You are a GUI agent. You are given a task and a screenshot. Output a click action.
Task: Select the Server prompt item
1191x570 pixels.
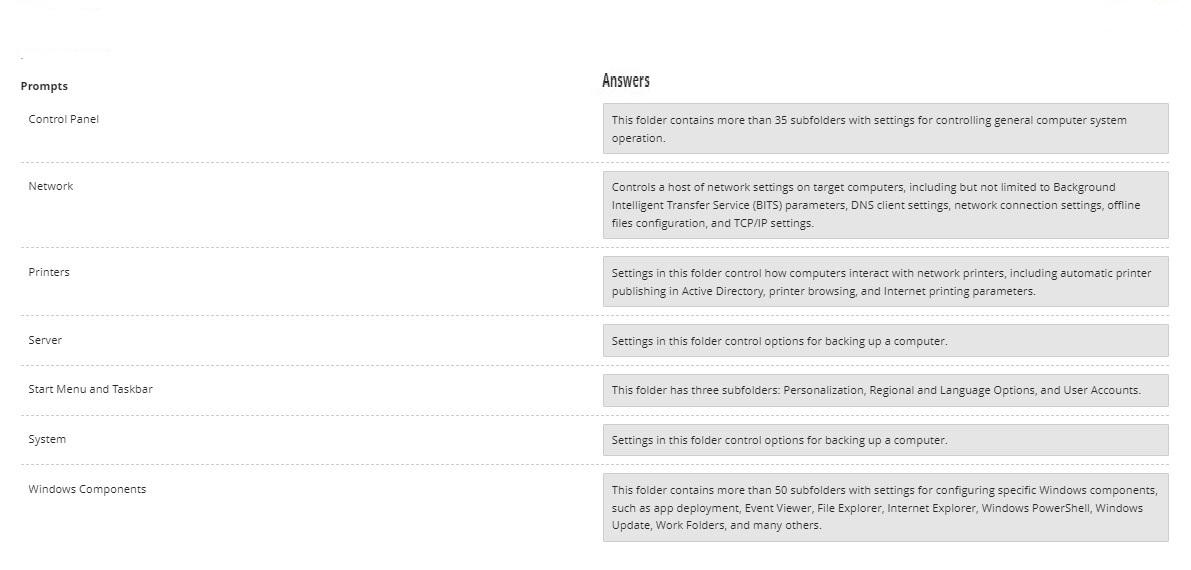point(45,340)
